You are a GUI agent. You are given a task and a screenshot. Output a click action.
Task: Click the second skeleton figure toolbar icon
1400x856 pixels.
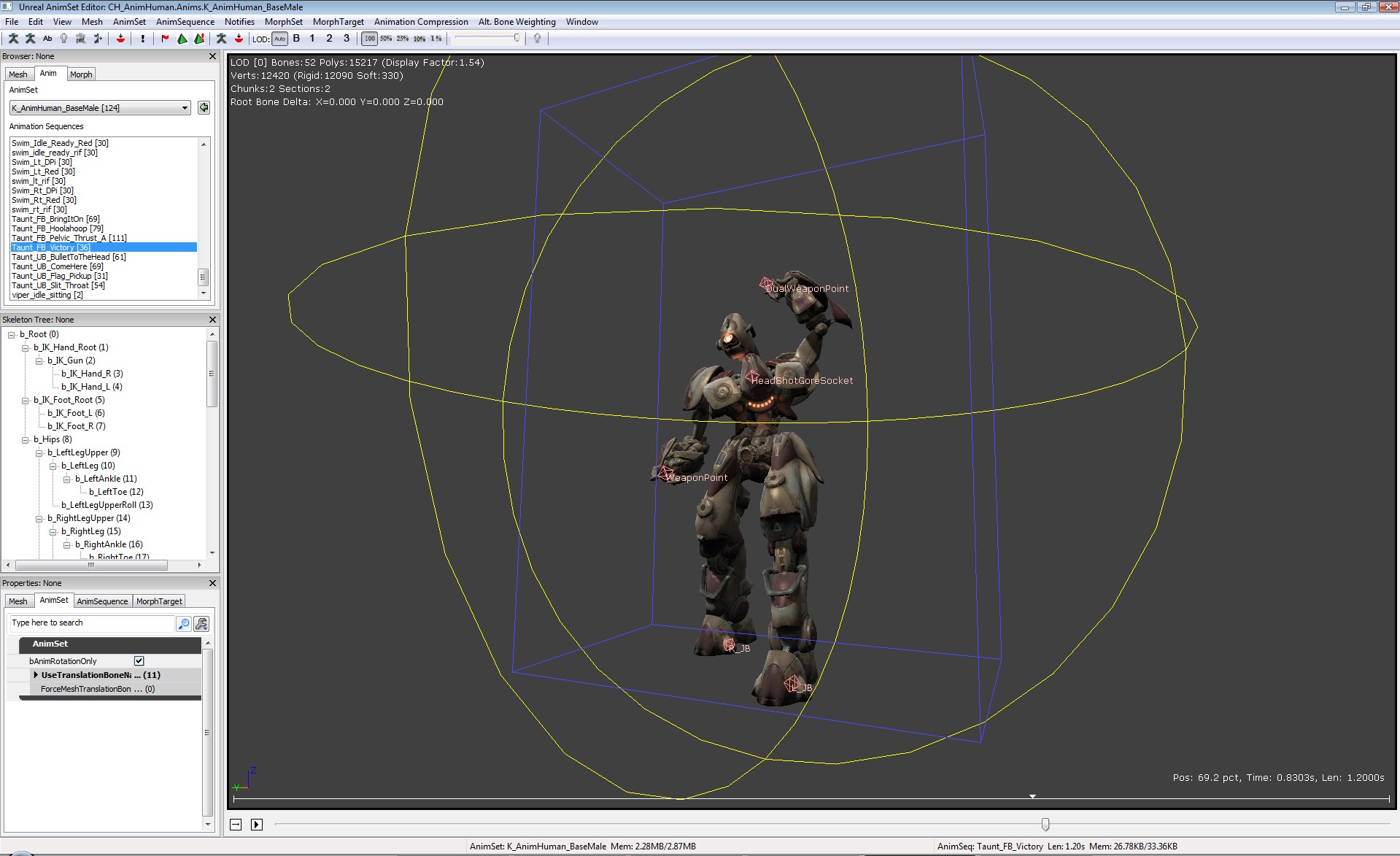click(31, 39)
